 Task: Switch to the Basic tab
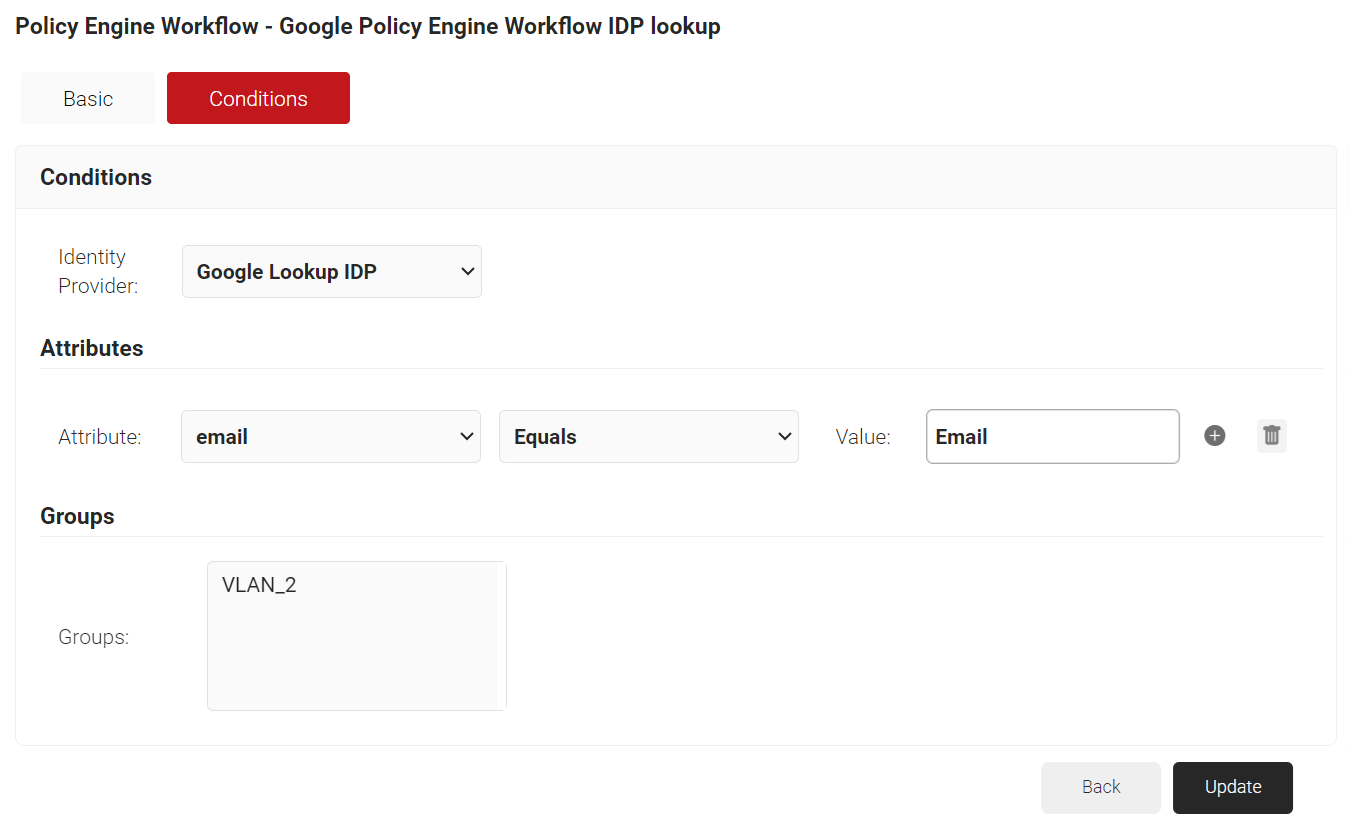pos(88,99)
